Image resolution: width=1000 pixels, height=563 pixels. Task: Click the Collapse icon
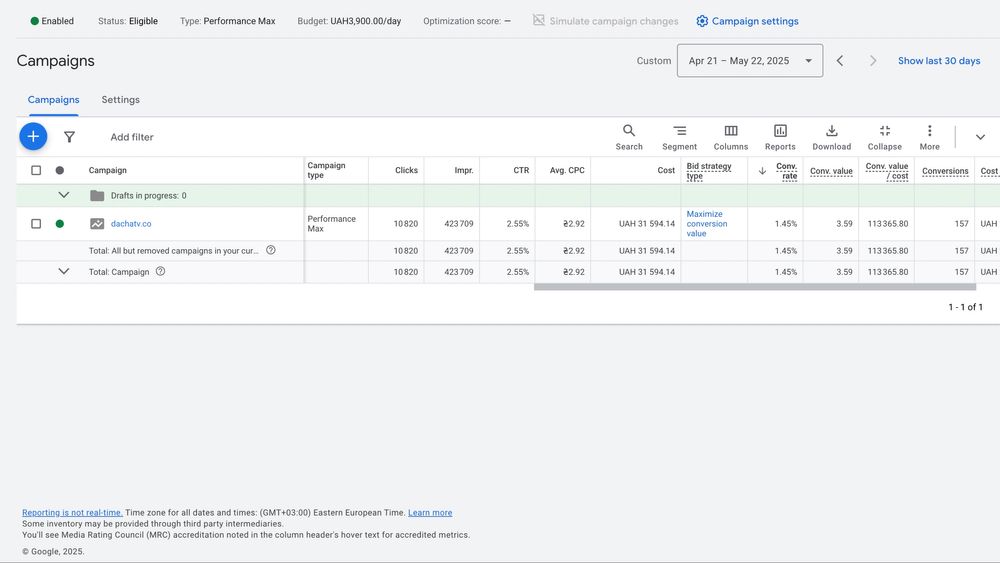[884, 131]
